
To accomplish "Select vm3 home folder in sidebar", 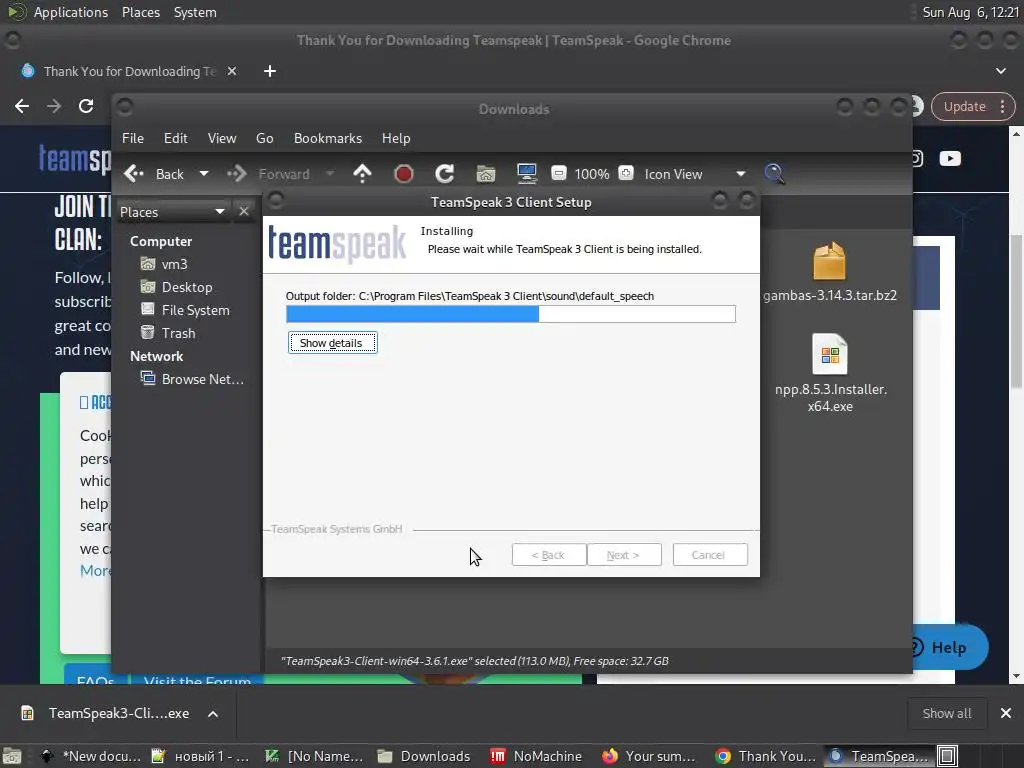I will click(164, 264).
